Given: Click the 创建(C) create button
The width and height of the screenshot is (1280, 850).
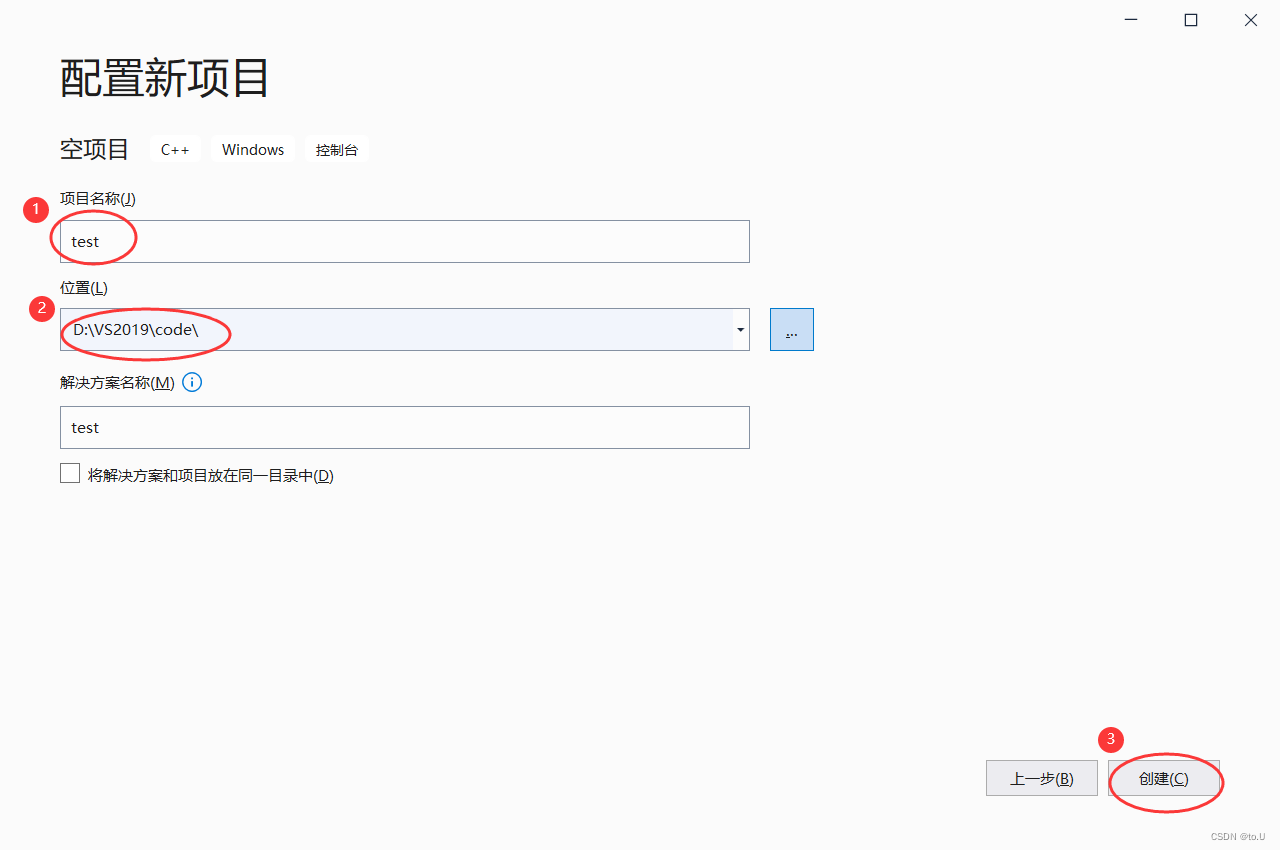Looking at the screenshot, I should [1164, 778].
